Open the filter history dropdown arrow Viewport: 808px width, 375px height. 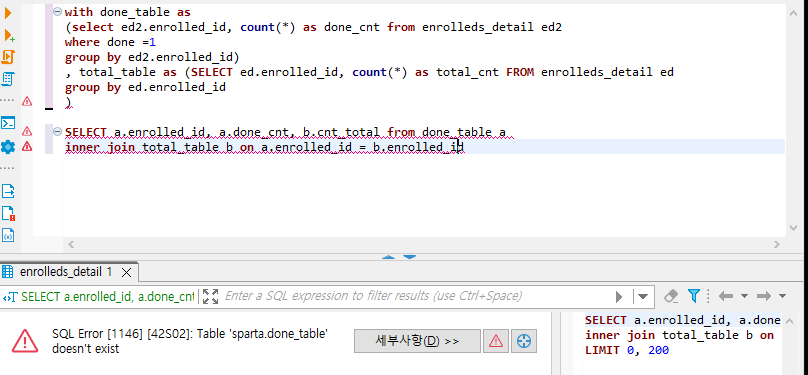[x=643, y=297]
